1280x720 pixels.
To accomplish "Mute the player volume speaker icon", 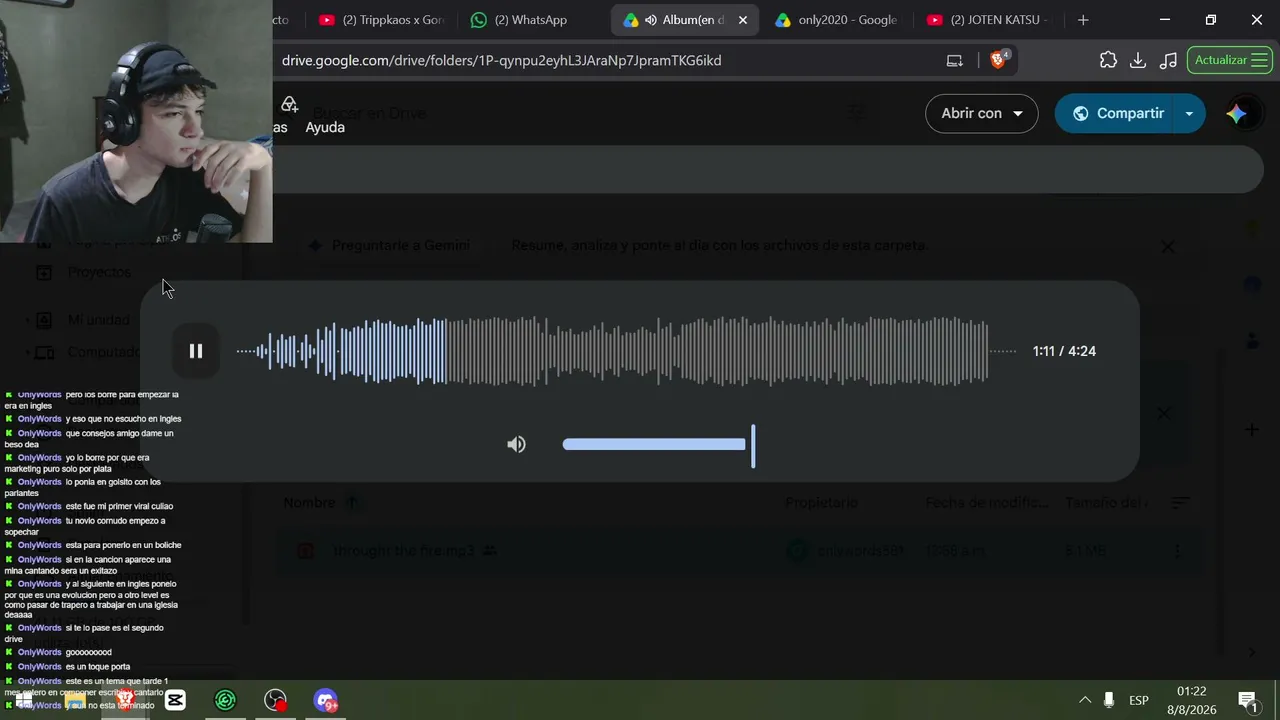I will pyautogui.click(x=516, y=445).
